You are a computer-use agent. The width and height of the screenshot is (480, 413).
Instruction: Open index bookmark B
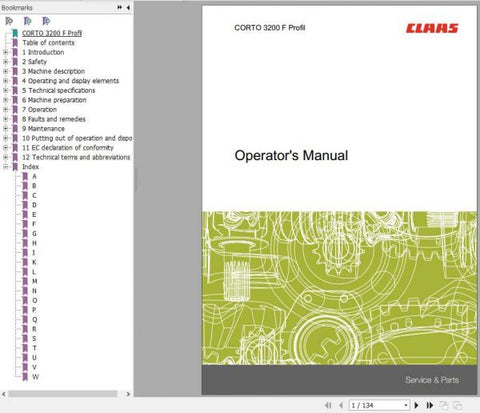tap(34, 186)
